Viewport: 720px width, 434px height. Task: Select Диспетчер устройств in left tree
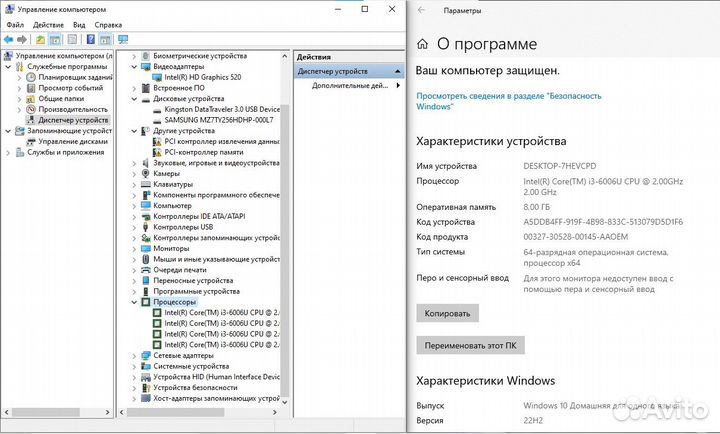click(73, 120)
